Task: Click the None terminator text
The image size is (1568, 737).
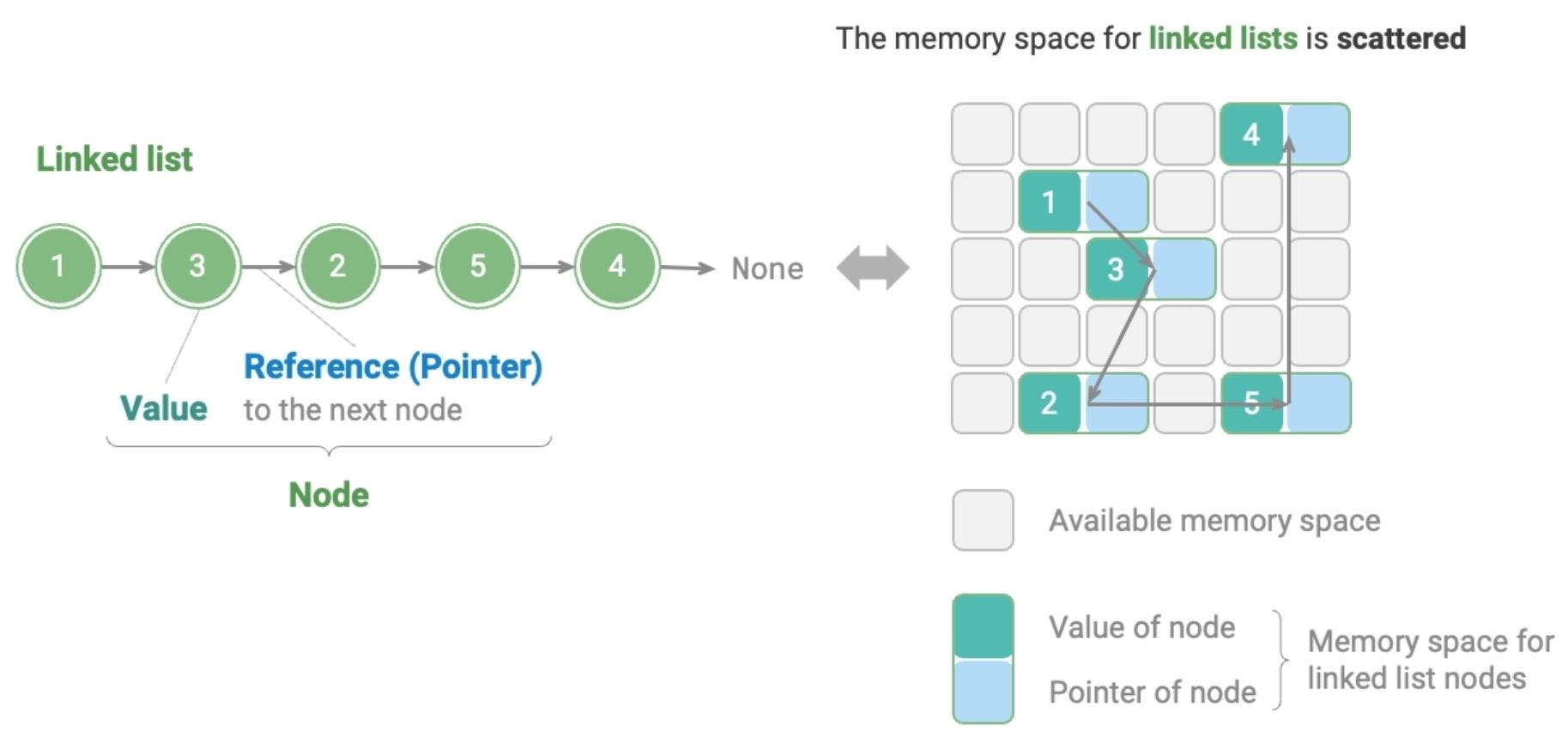Action: (767, 269)
